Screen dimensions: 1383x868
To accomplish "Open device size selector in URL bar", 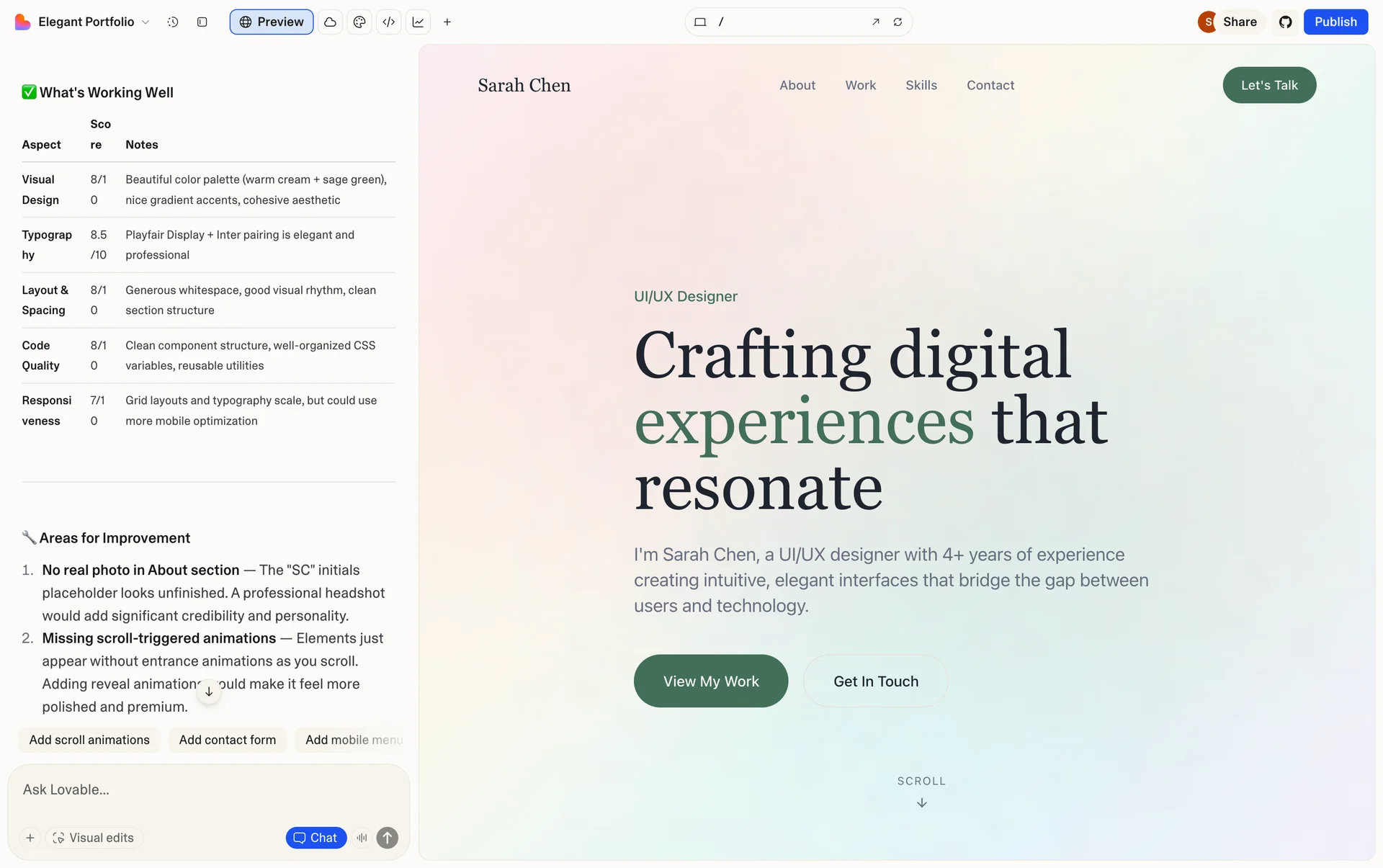I will (699, 22).
